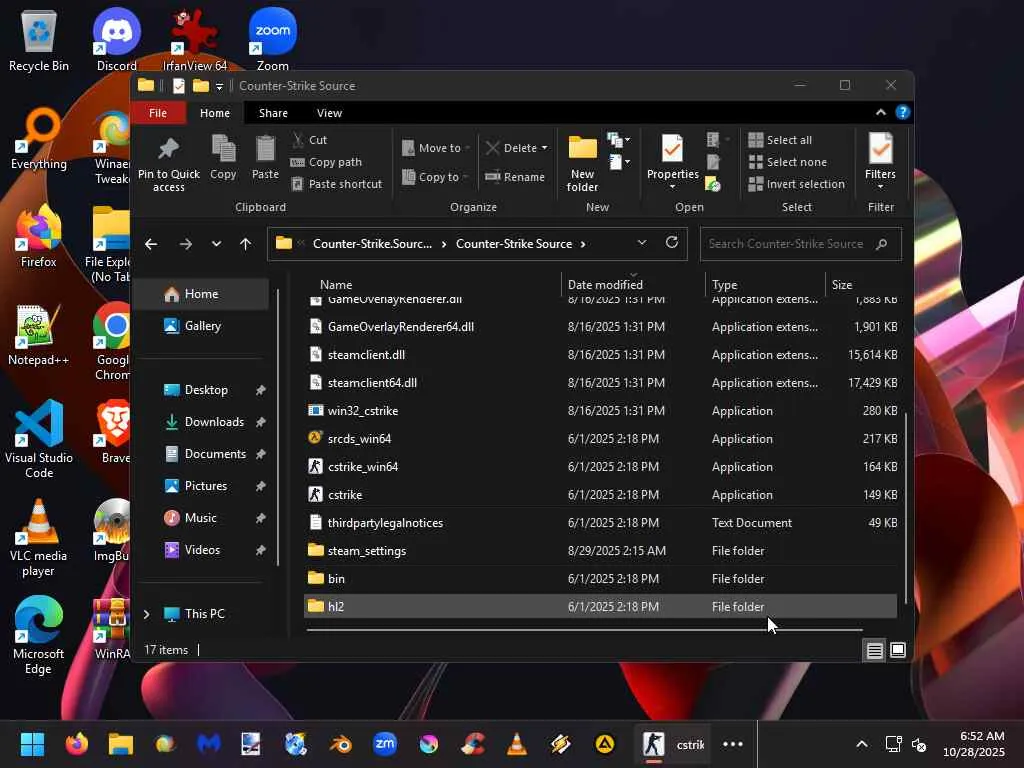This screenshot has height=768, width=1024.
Task: Open VLC from taskbar
Action: [x=517, y=744]
